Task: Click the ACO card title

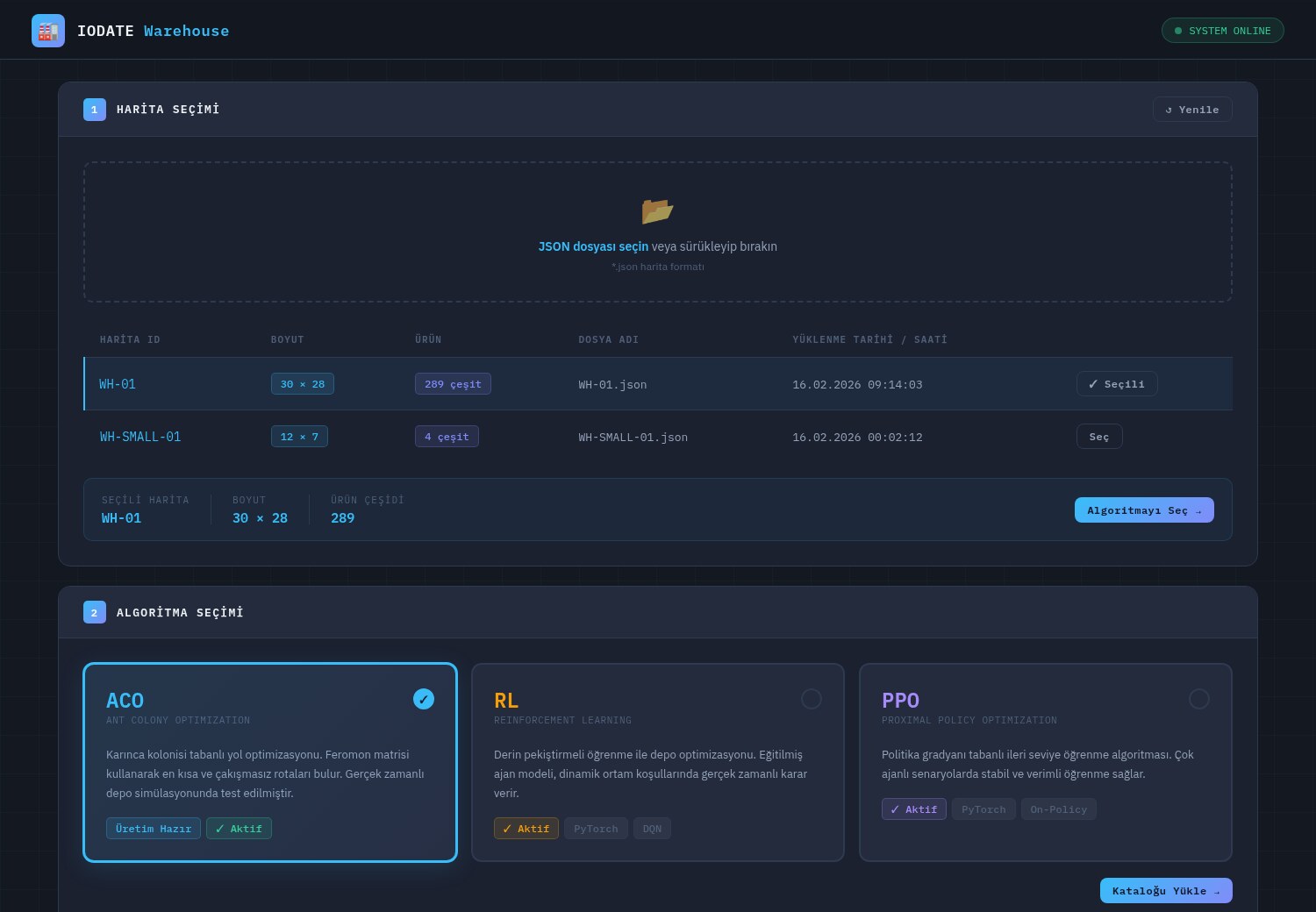Action: pyautogui.click(x=125, y=701)
